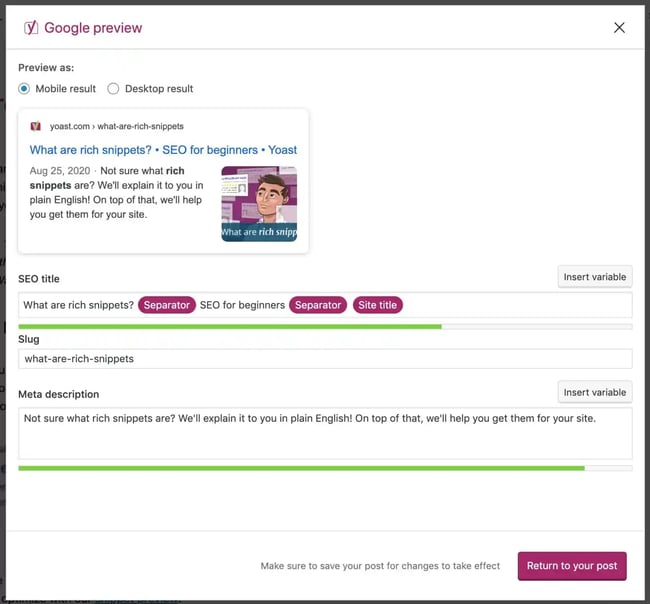Open the preview title link about rich snippets

point(163,150)
